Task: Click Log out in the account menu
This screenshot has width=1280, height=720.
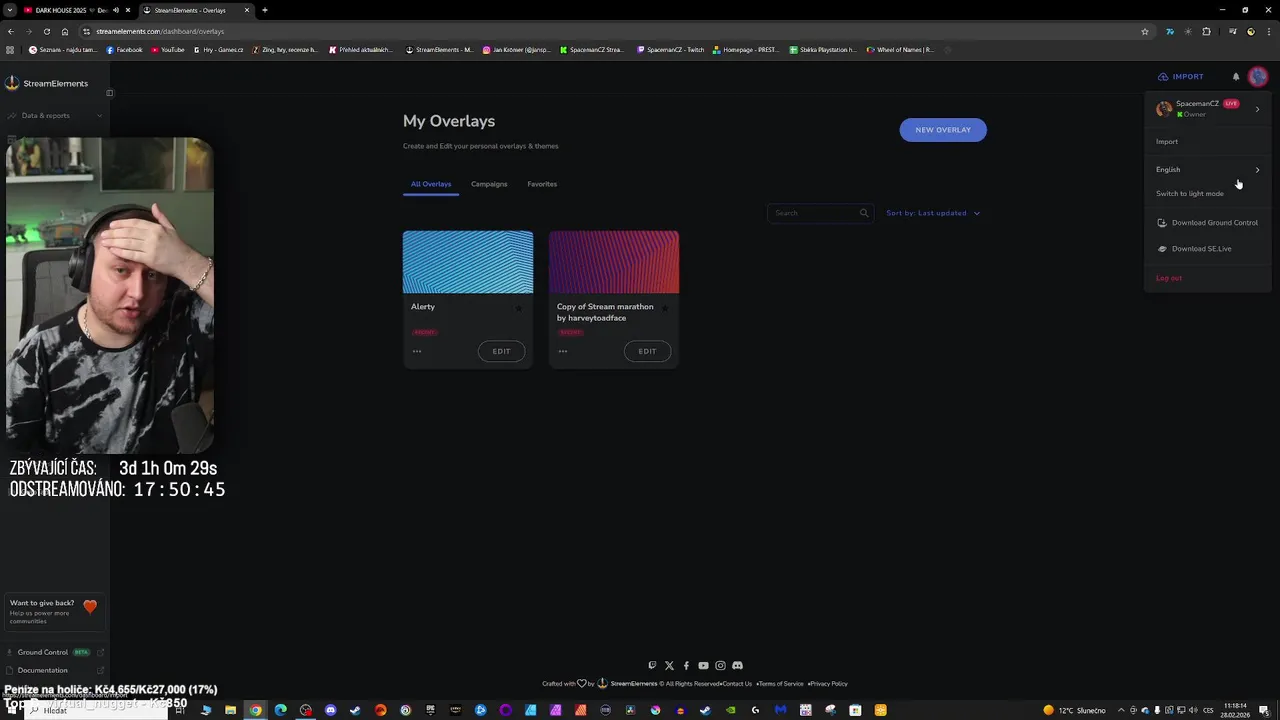Action: 1169,278
